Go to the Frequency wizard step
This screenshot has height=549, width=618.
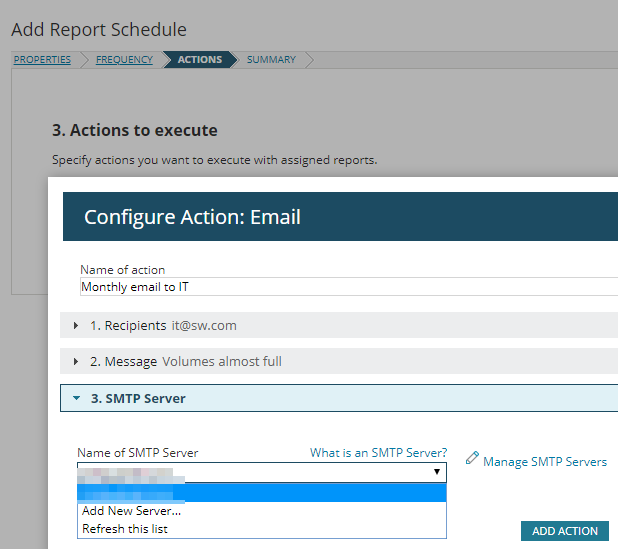(124, 60)
